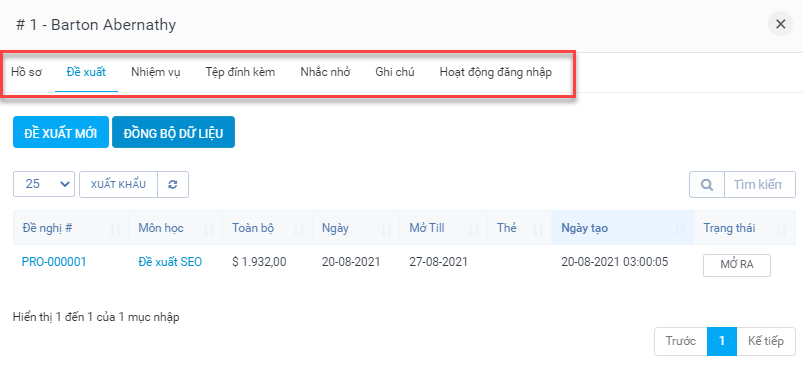
Task: Click ĐỒNG BỘ DỮ LIỆU button
Action: [173, 132]
